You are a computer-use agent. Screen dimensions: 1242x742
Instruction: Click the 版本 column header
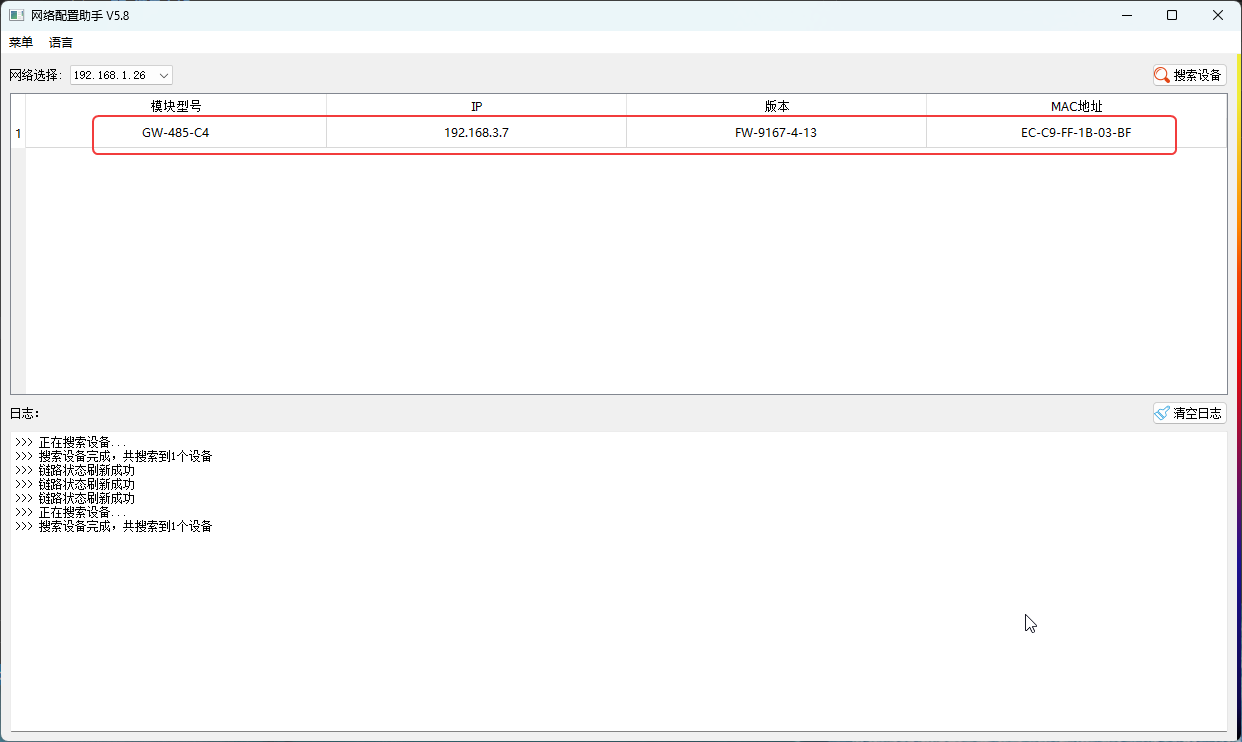[776, 106]
